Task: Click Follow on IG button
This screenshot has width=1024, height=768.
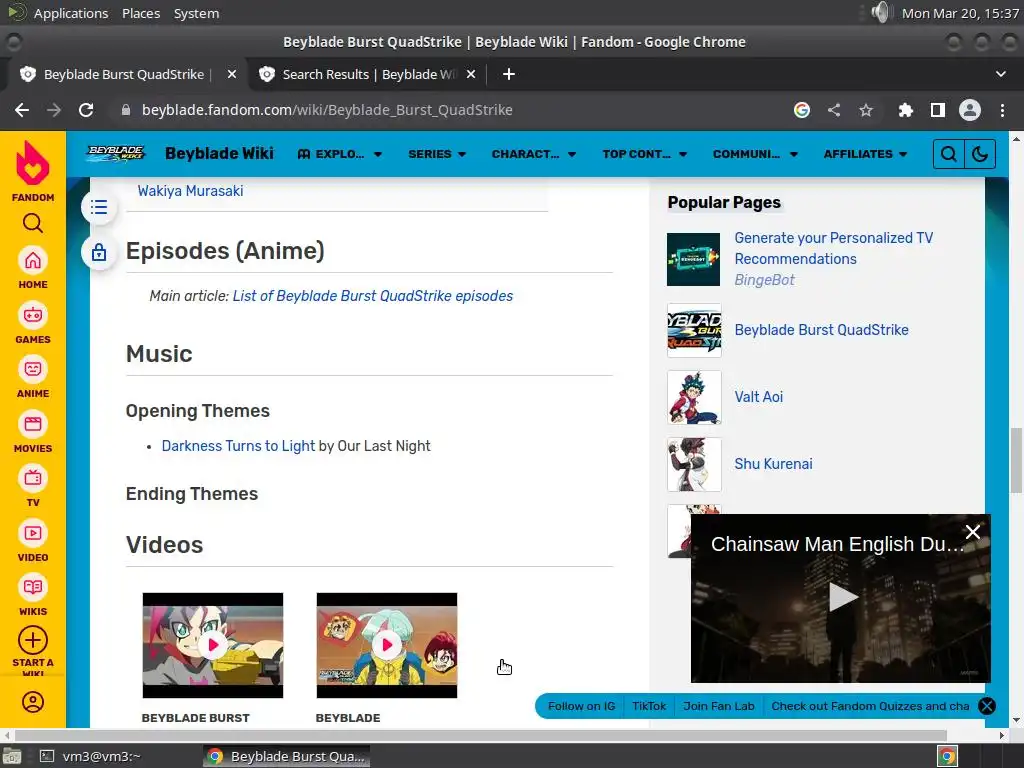Action: tap(581, 706)
